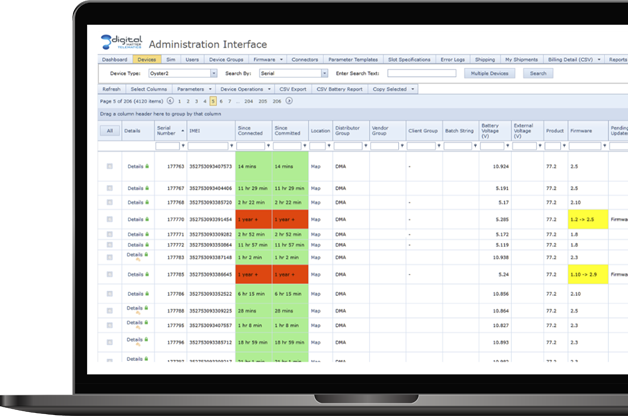Screen dimensions: 628x416
Task: Click the green lock icon for serial 177768
Action: click(148, 202)
